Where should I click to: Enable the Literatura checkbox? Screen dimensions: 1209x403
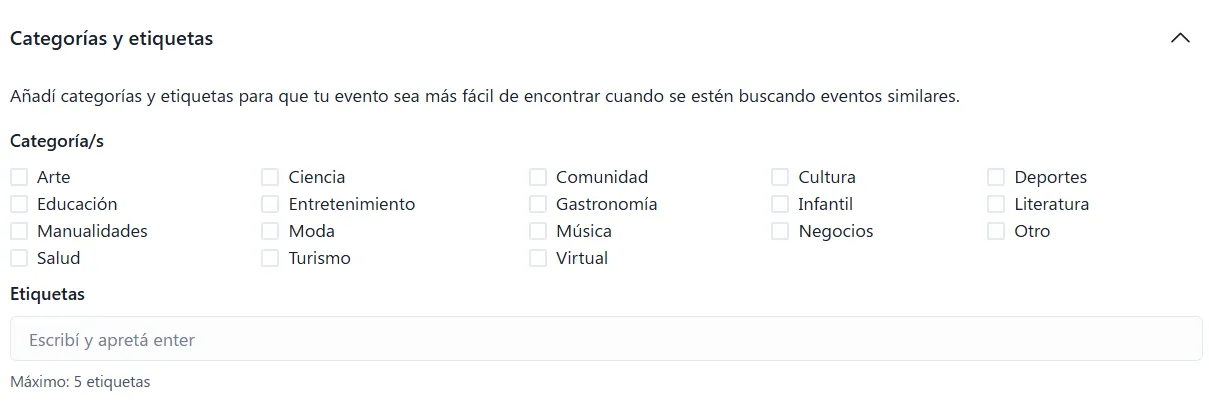click(x=996, y=204)
